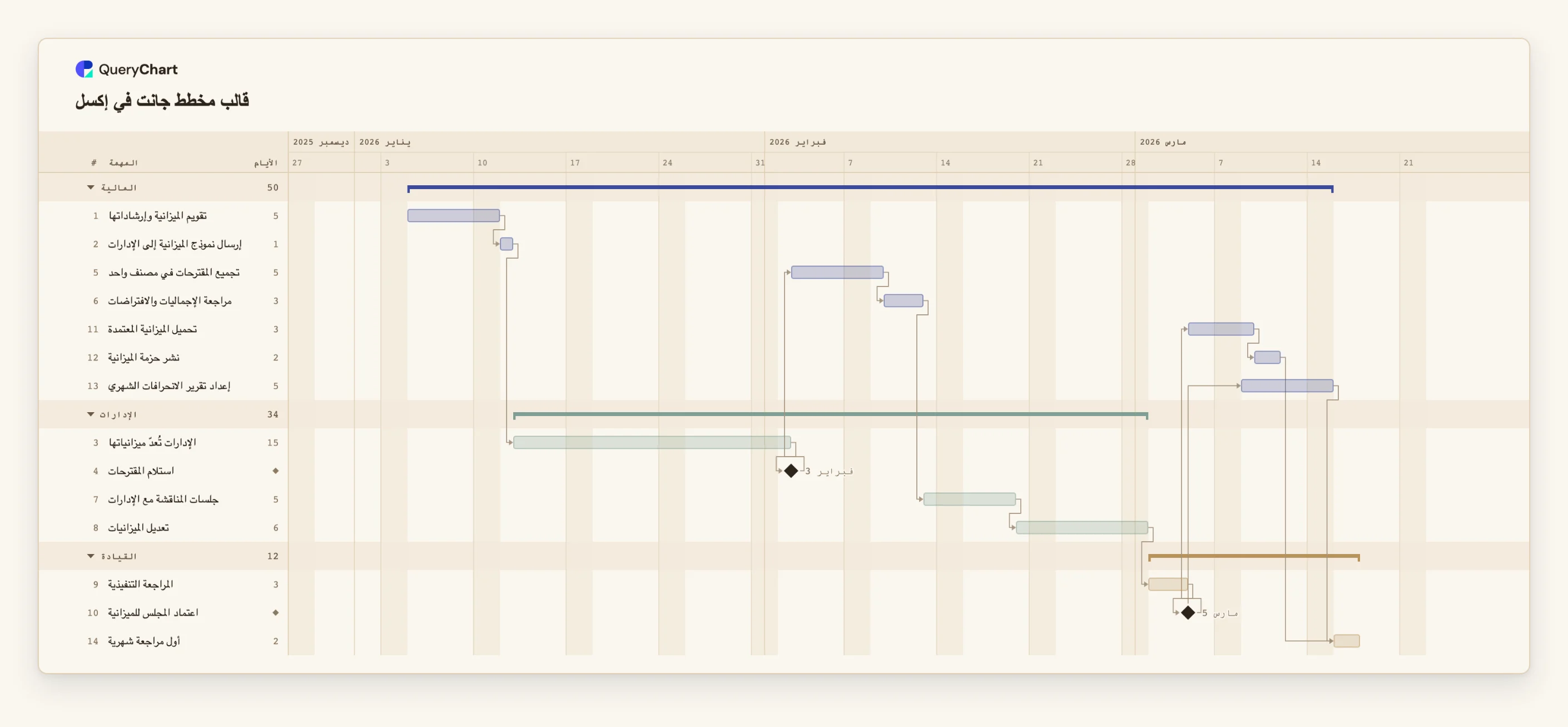Viewport: 1568px width, 727px height.
Task: Select task name استلام المقترحات
Action: pos(141,471)
